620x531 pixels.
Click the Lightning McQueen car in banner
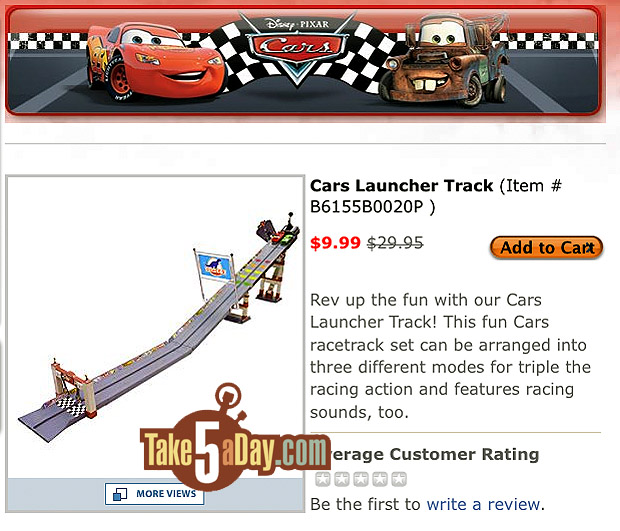click(x=154, y=61)
